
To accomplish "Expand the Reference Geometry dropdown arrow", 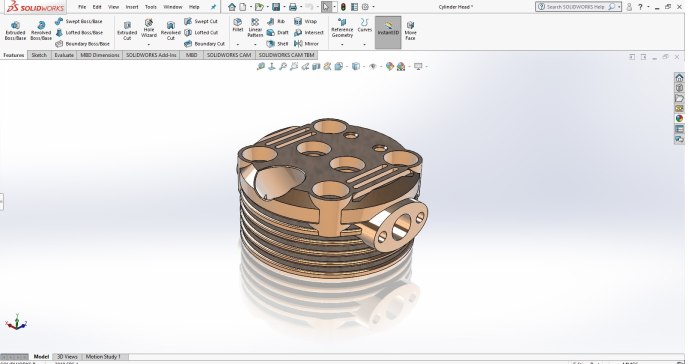I will 342,45.
